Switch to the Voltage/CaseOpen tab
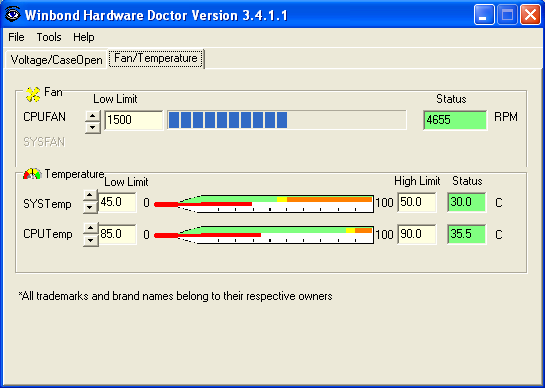Screen dimensions: 545x388 pos(56,60)
